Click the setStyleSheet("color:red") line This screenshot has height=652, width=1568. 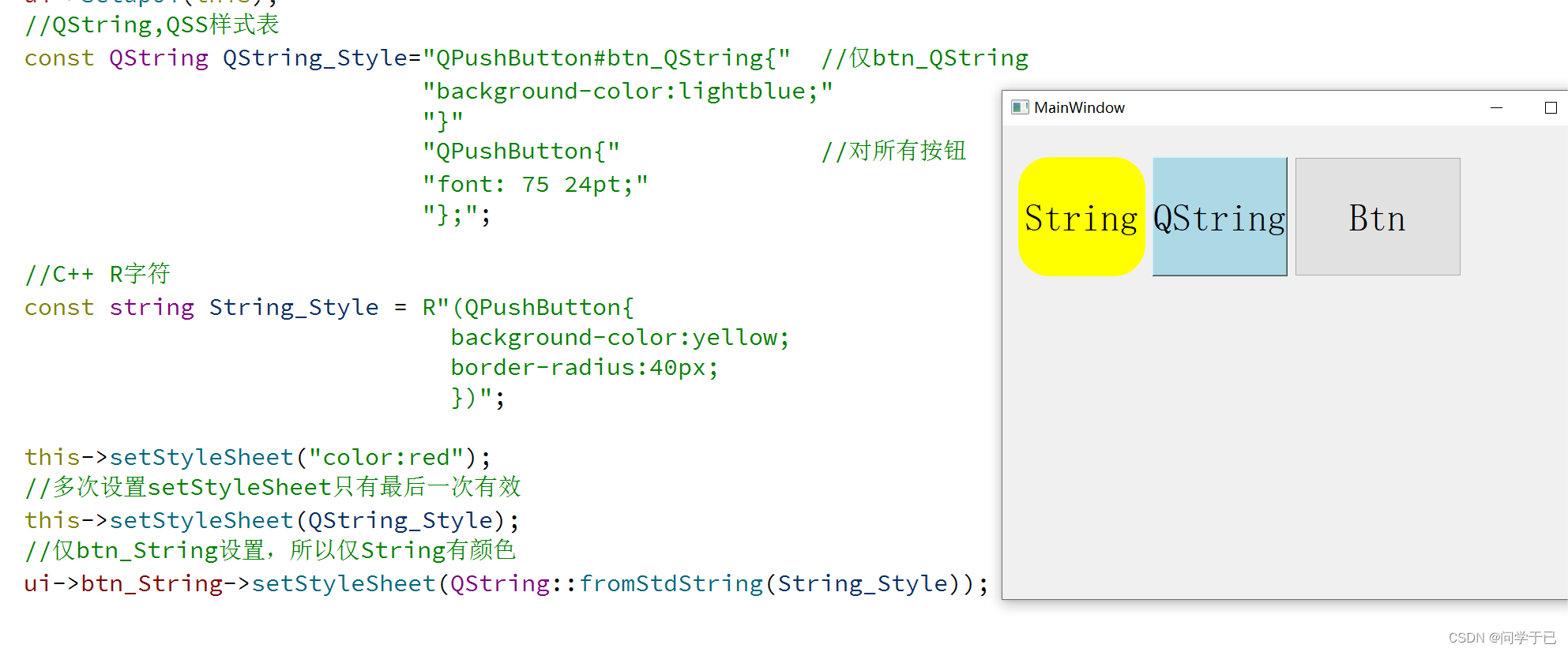258,457
